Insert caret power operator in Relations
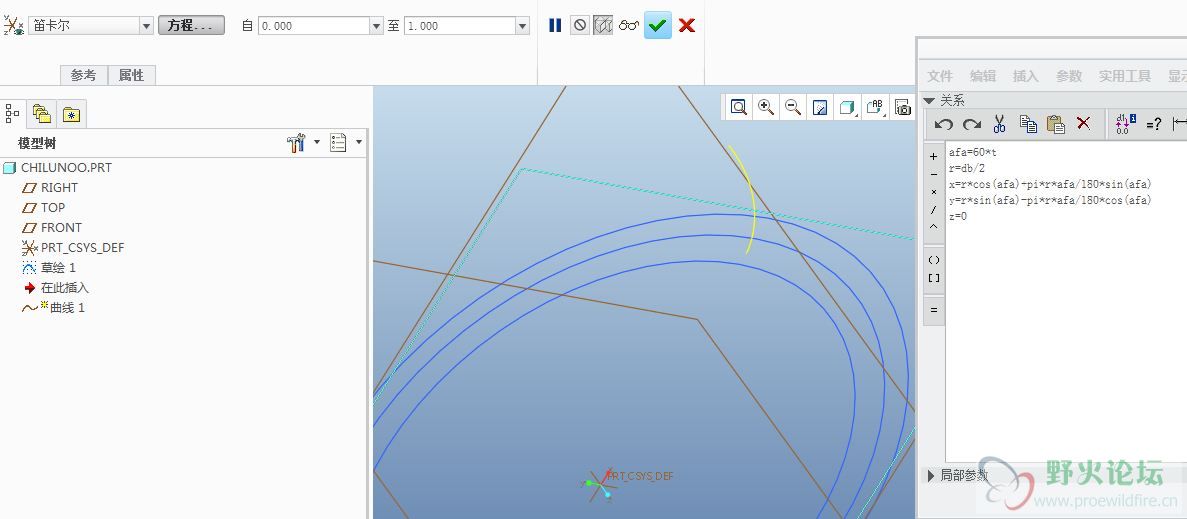The image size is (1187, 519). (934, 226)
